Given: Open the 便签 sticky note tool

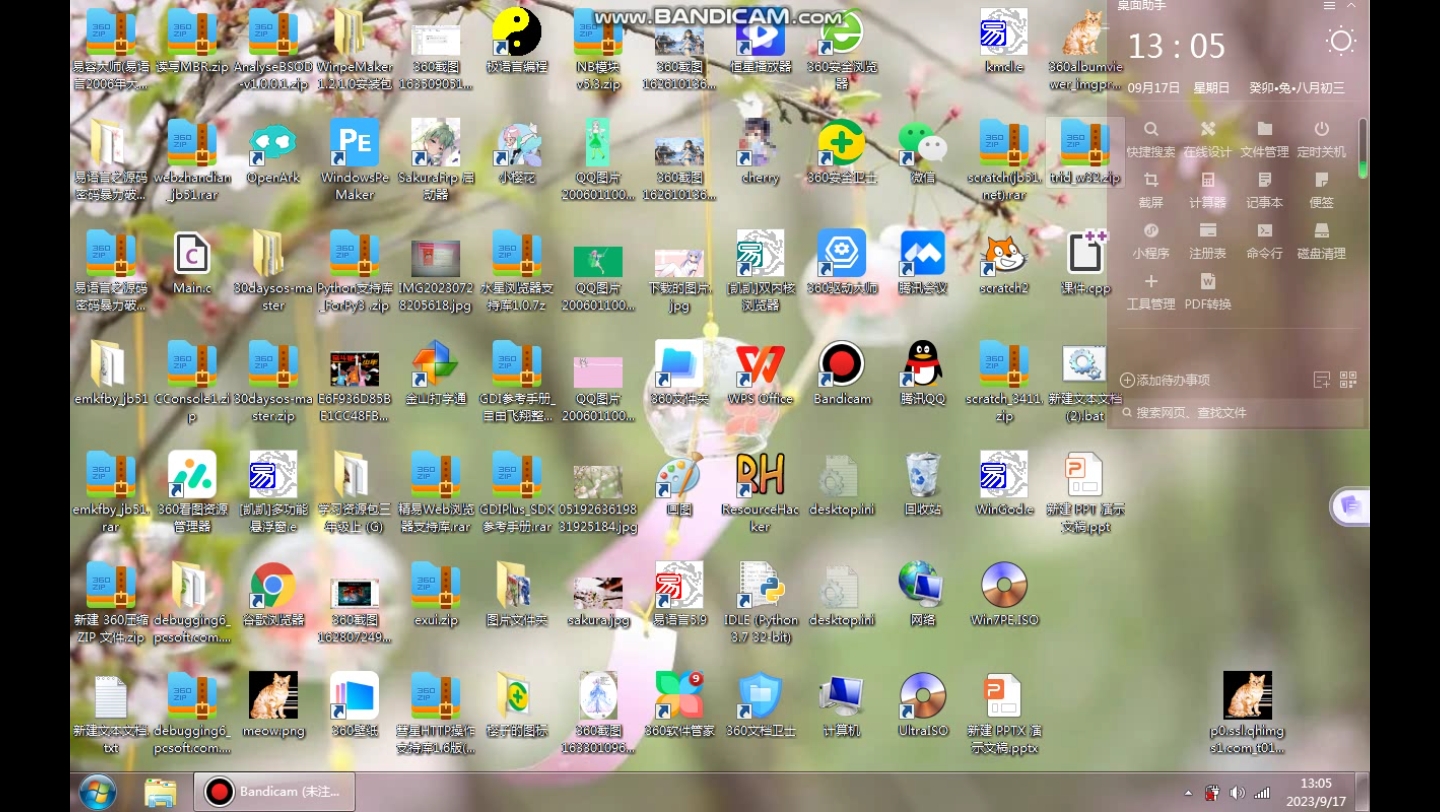Looking at the screenshot, I should coord(1322,190).
